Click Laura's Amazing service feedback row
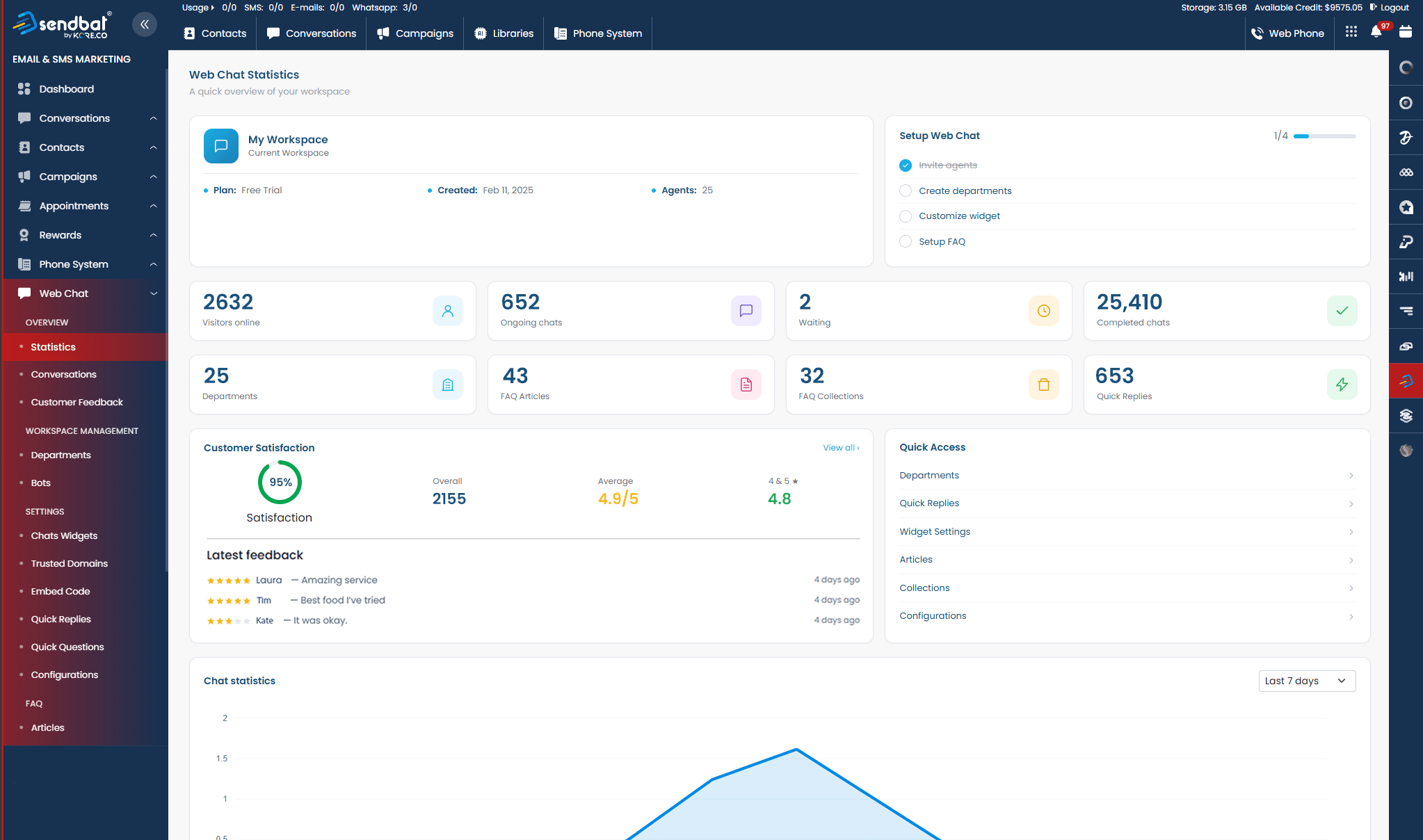The height and width of the screenshot is (840, 1423). pyautogui.click(x=533, y=580)
